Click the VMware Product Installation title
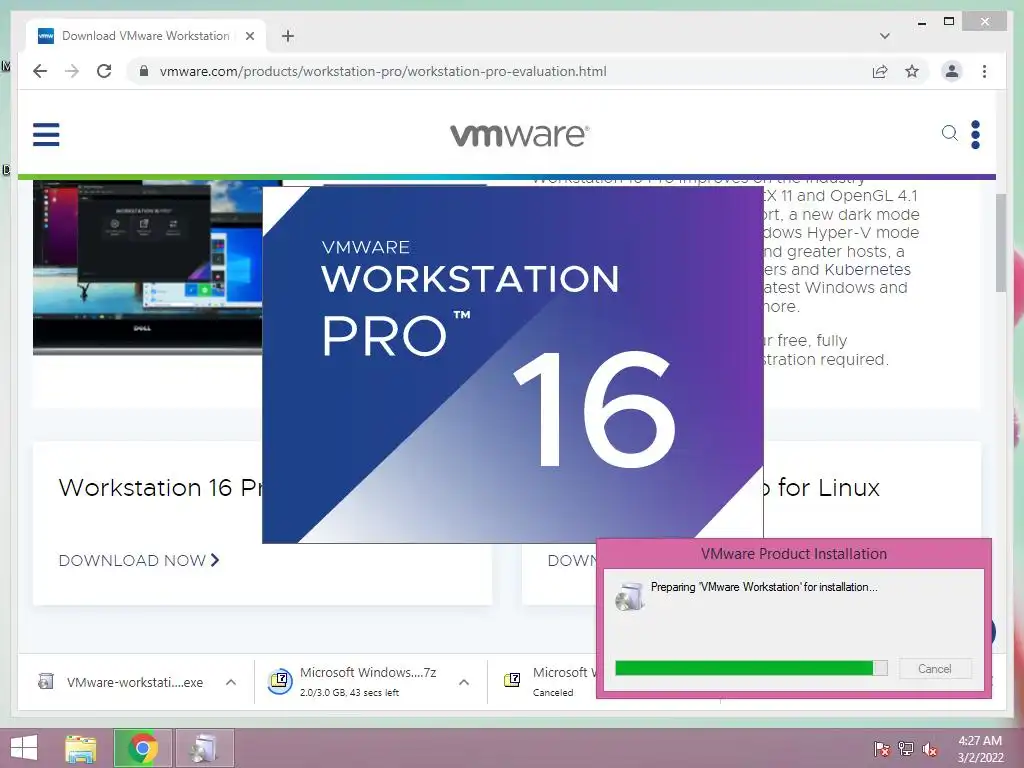Image resolution: width=1024 pixels, height=768 pixels. click(x=793, y=554)
